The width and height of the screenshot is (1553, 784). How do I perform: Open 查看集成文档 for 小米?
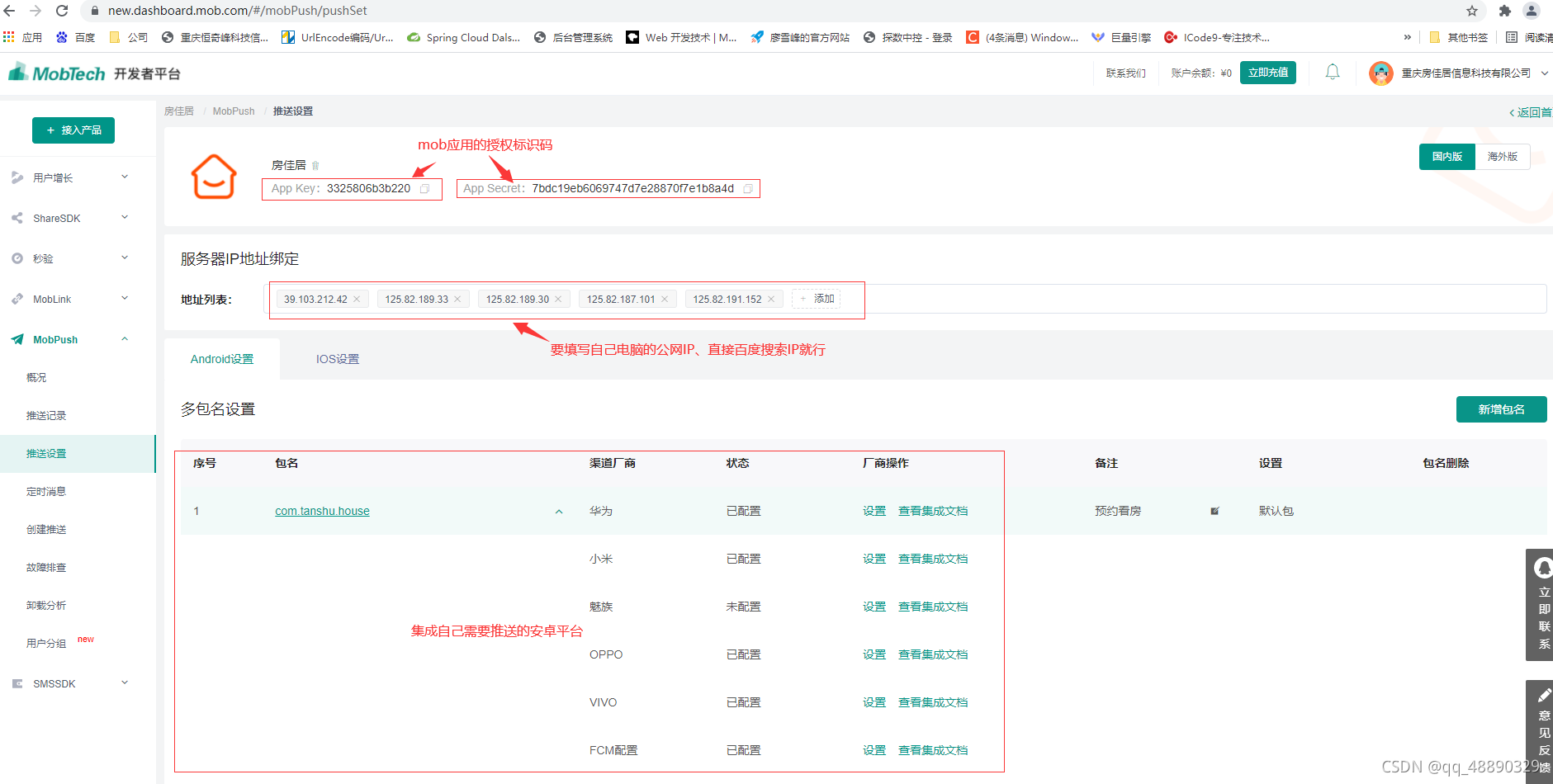tap(933, 560)
